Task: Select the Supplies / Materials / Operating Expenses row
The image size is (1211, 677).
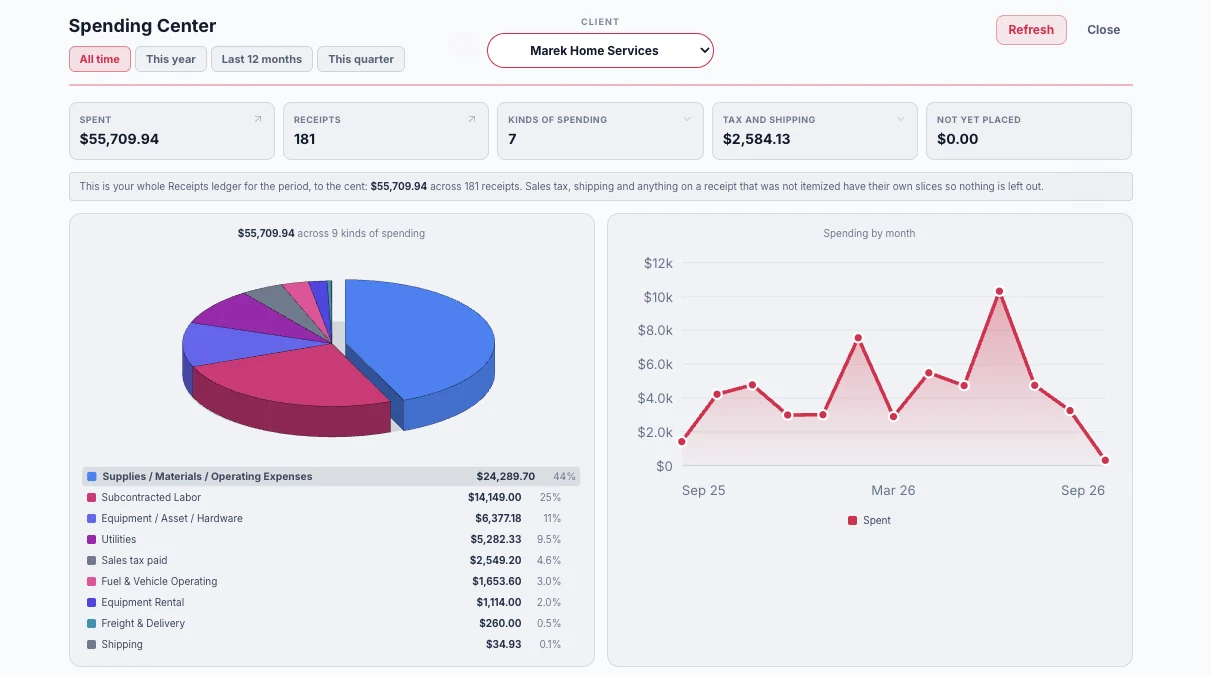Action: pyautogui.click(x=331, y=477)
